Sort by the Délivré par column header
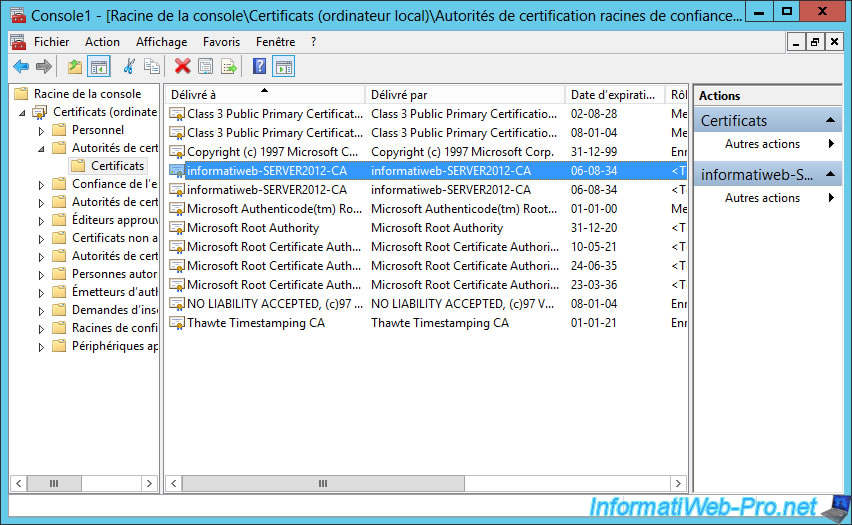This screenshot has width=852, height=525. (x=464, y=95)
